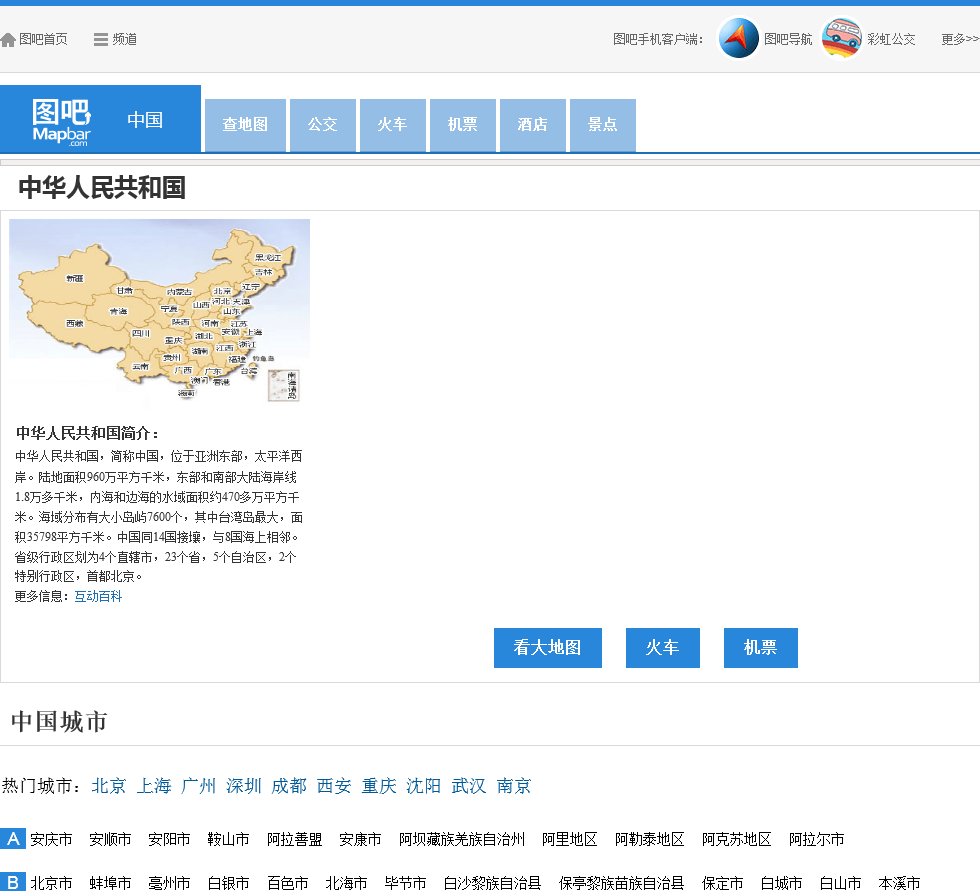This screenshot has height=891, width=980.
Task: Open hot city 上海
Action: 154,786
